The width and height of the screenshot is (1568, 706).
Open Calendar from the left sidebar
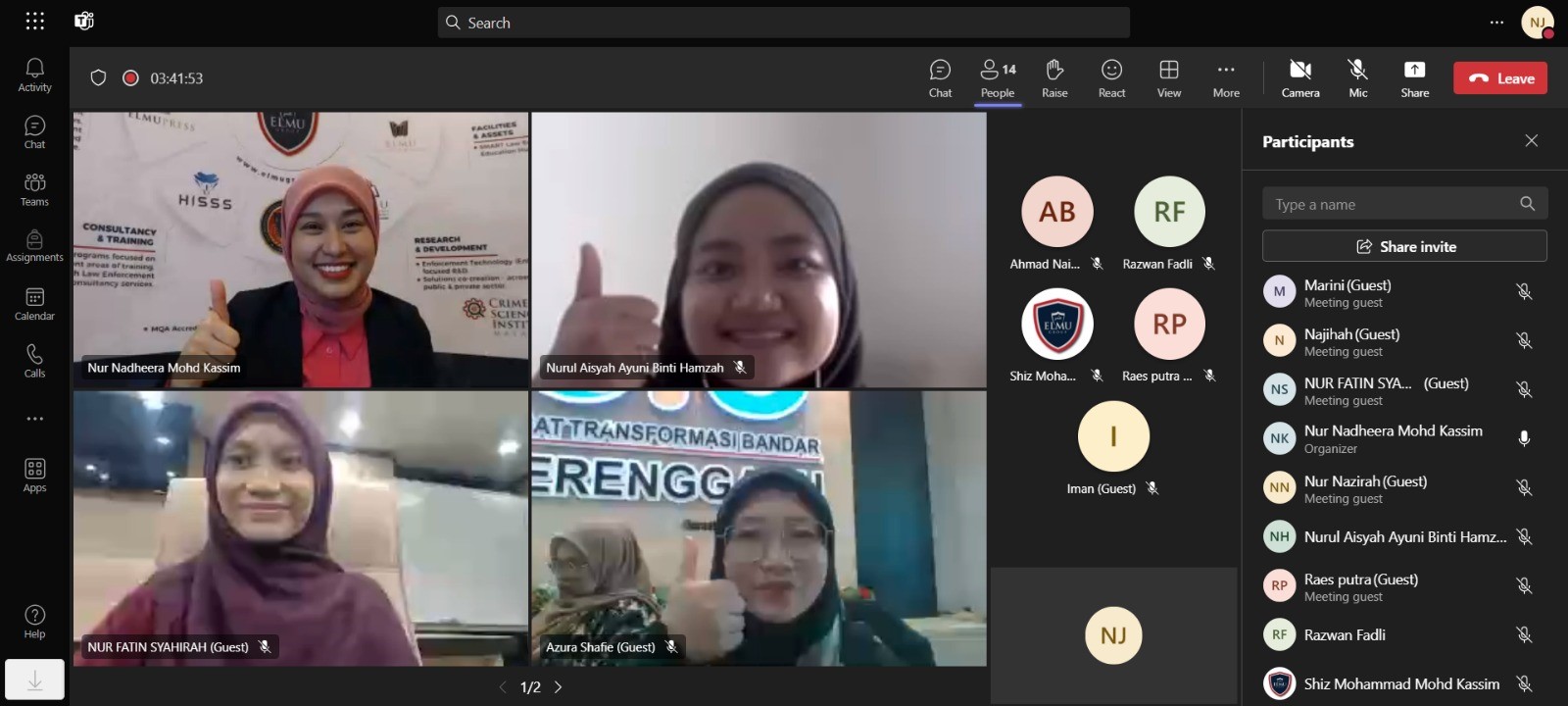tap(34, 304)
